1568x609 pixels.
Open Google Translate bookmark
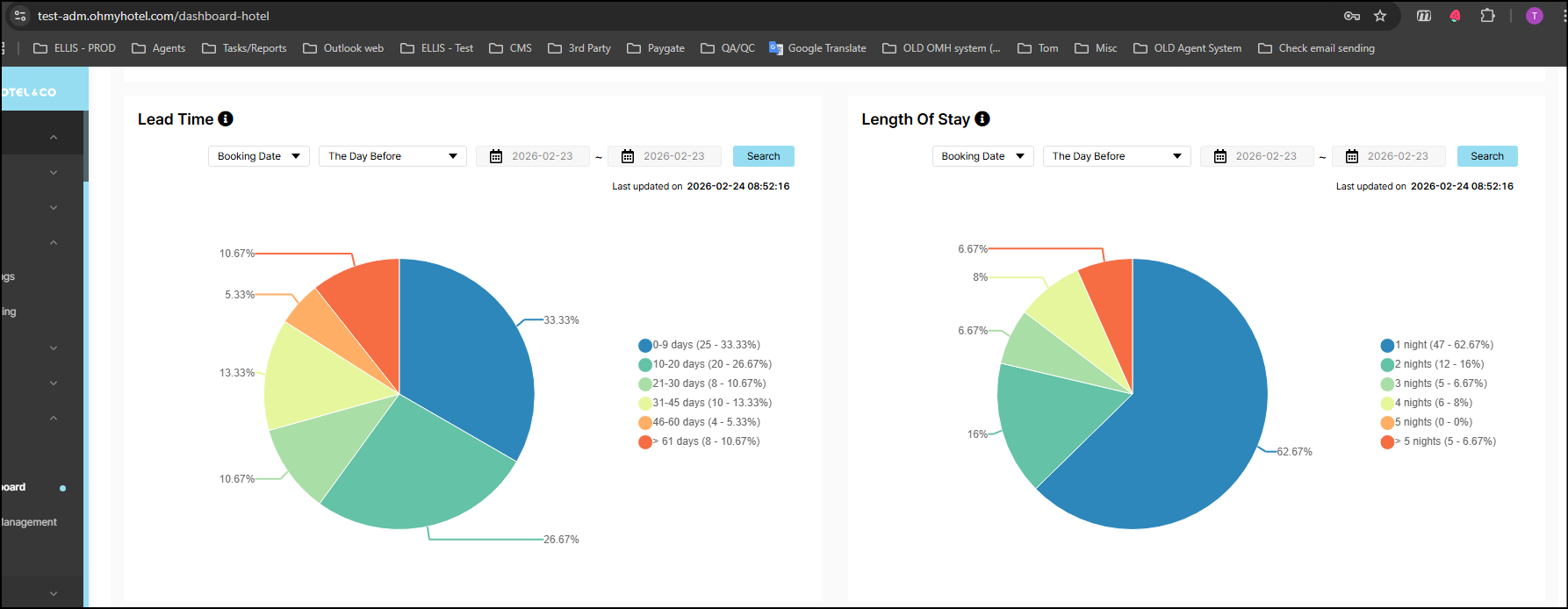pos(817,48)
